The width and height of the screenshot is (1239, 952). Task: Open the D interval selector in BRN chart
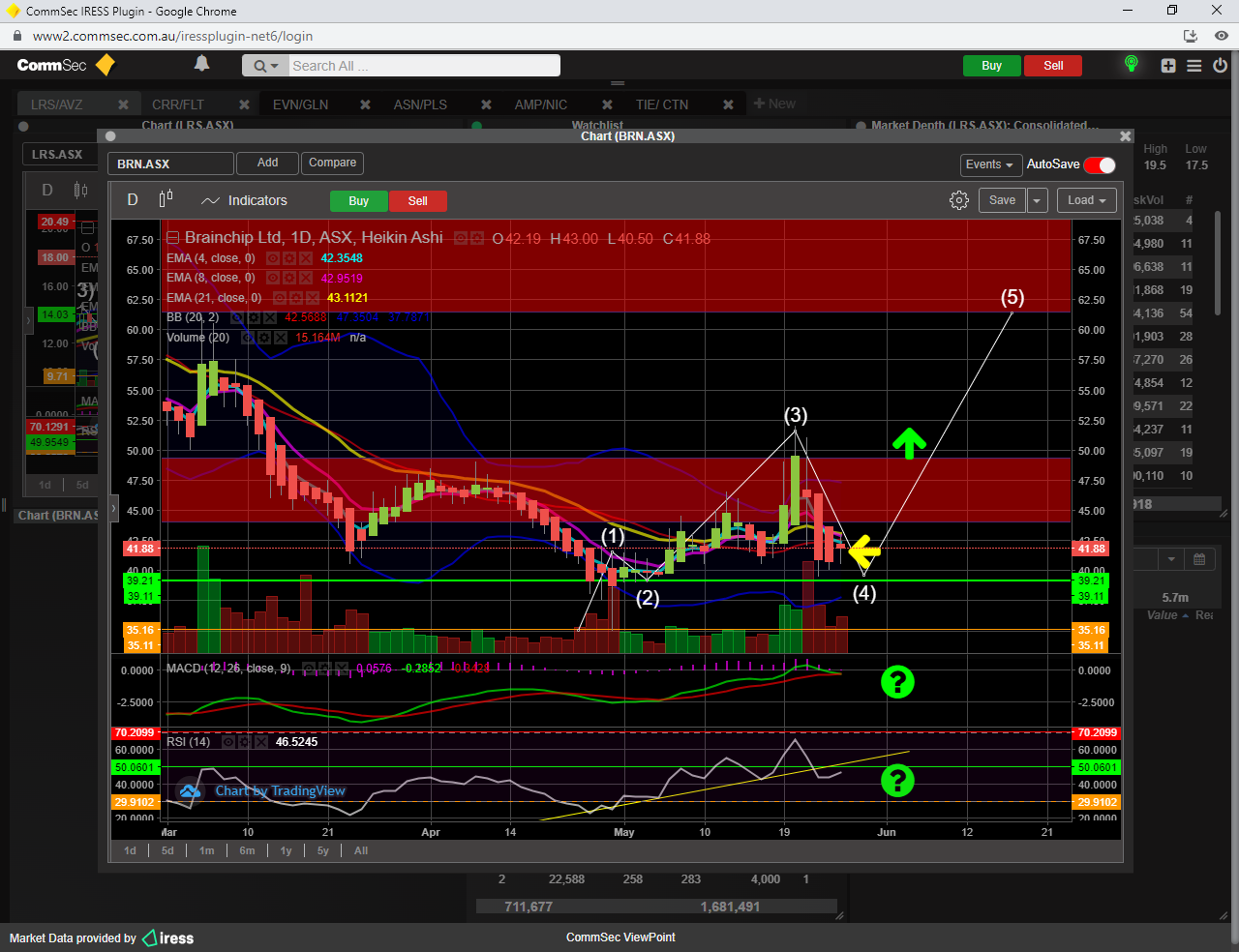133,200
